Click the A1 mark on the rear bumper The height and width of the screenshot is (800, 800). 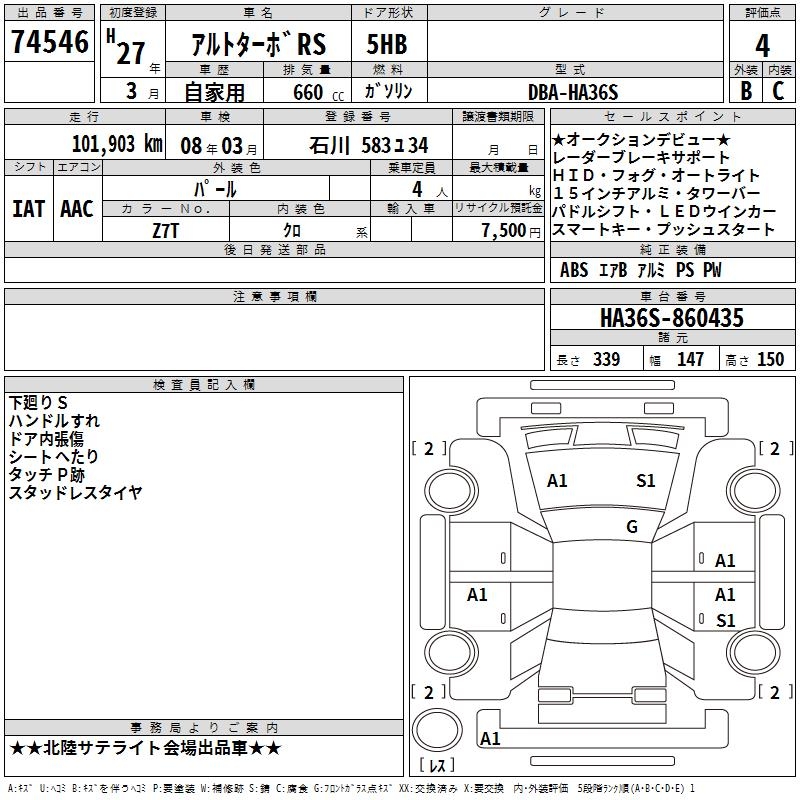click(490, 739)
